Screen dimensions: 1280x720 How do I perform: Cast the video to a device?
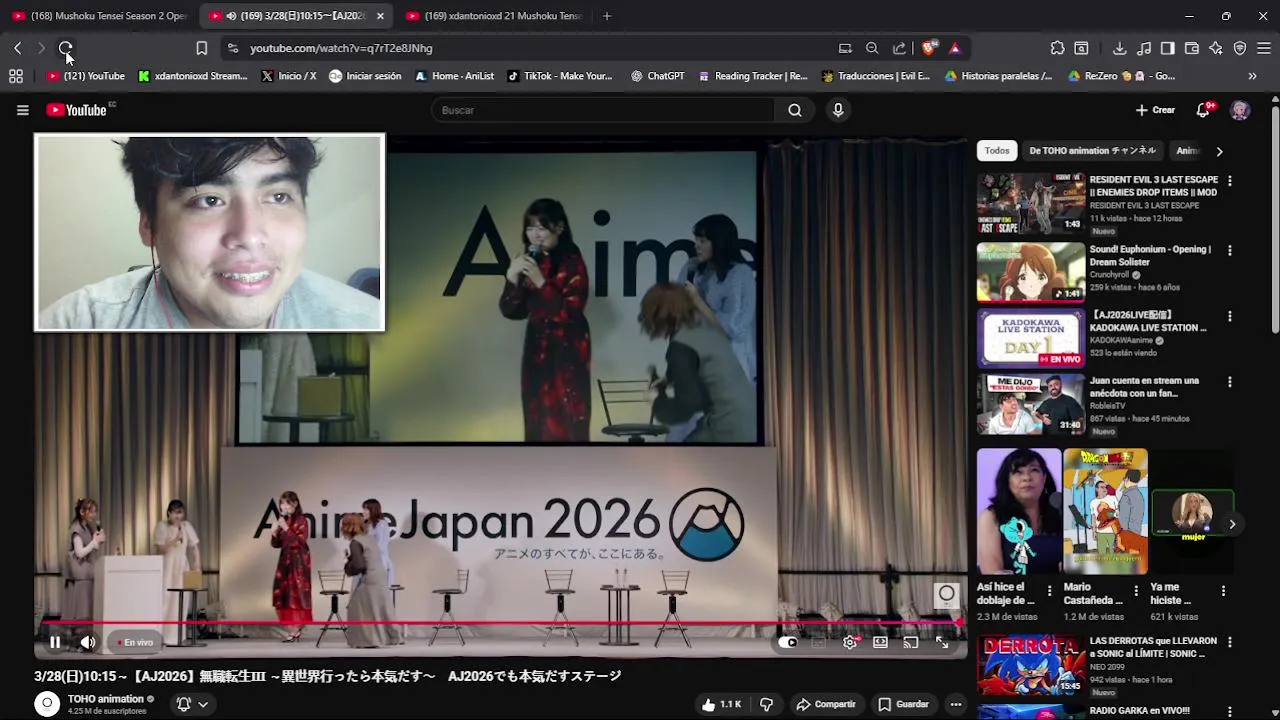click(911, 642)
